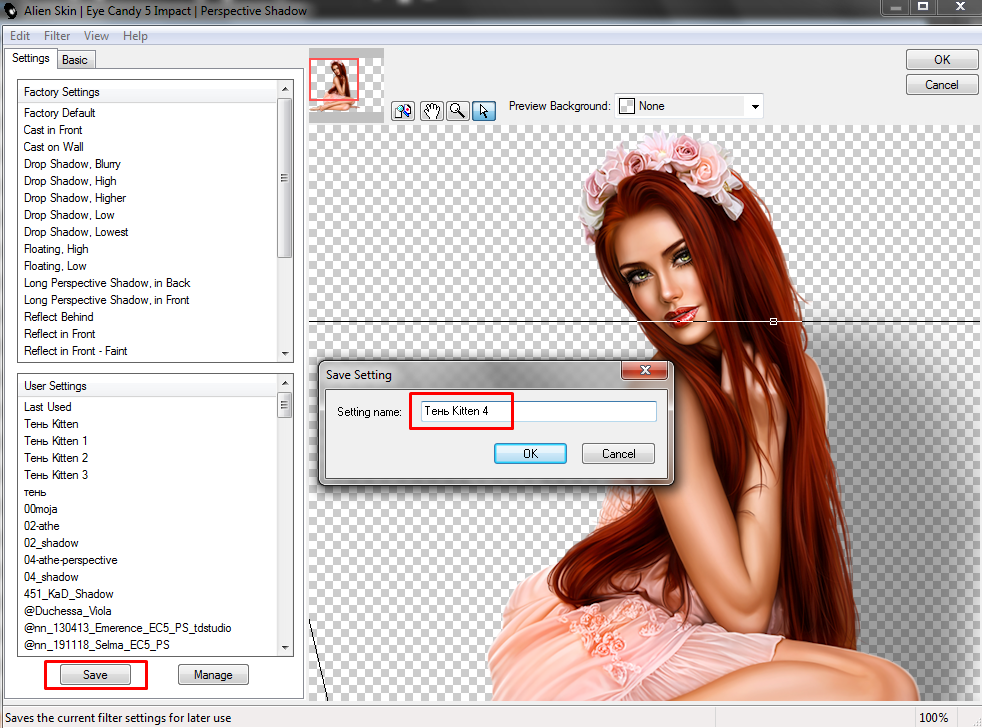Screen dimensions: 982x728
Task: Click the show original preview toggle icon
Action: 403,110
